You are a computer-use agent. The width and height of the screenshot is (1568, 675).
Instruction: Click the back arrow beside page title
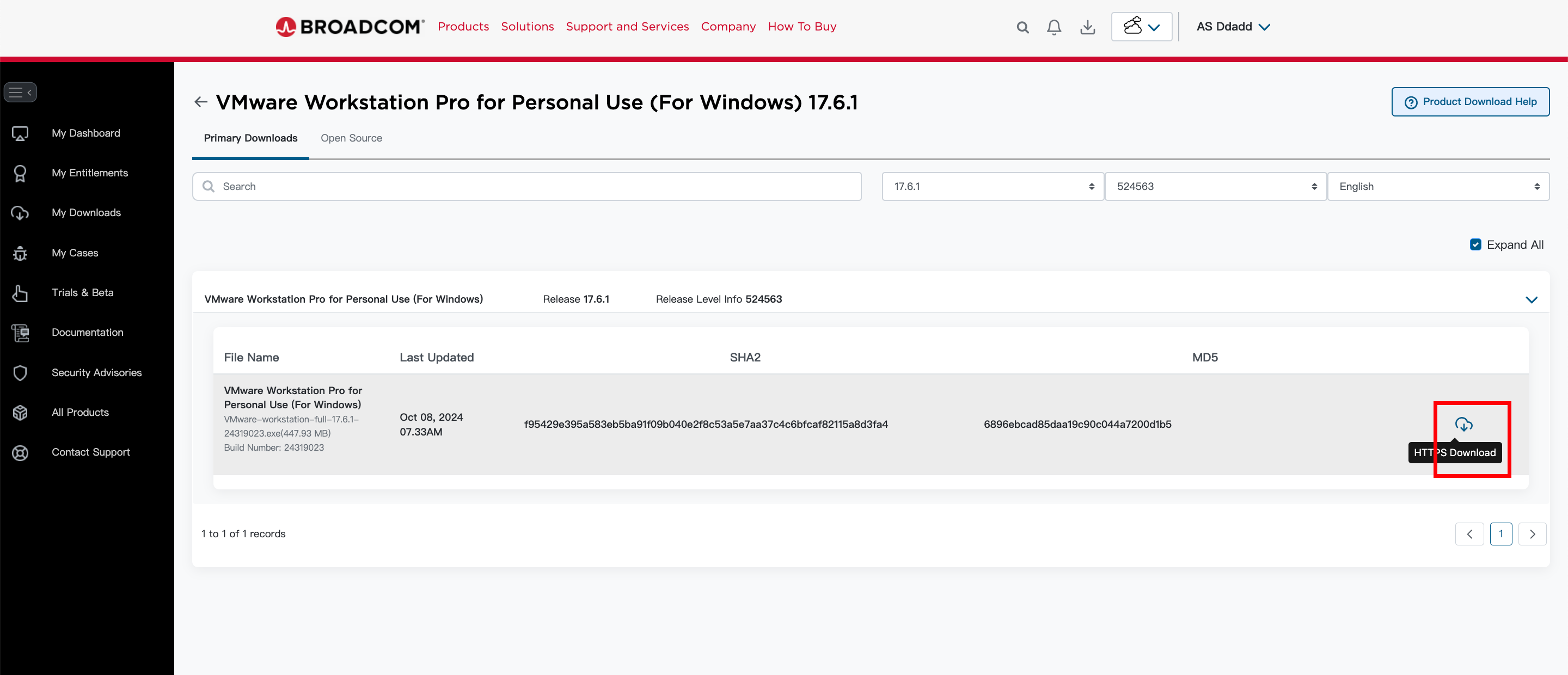coord(201,102)
